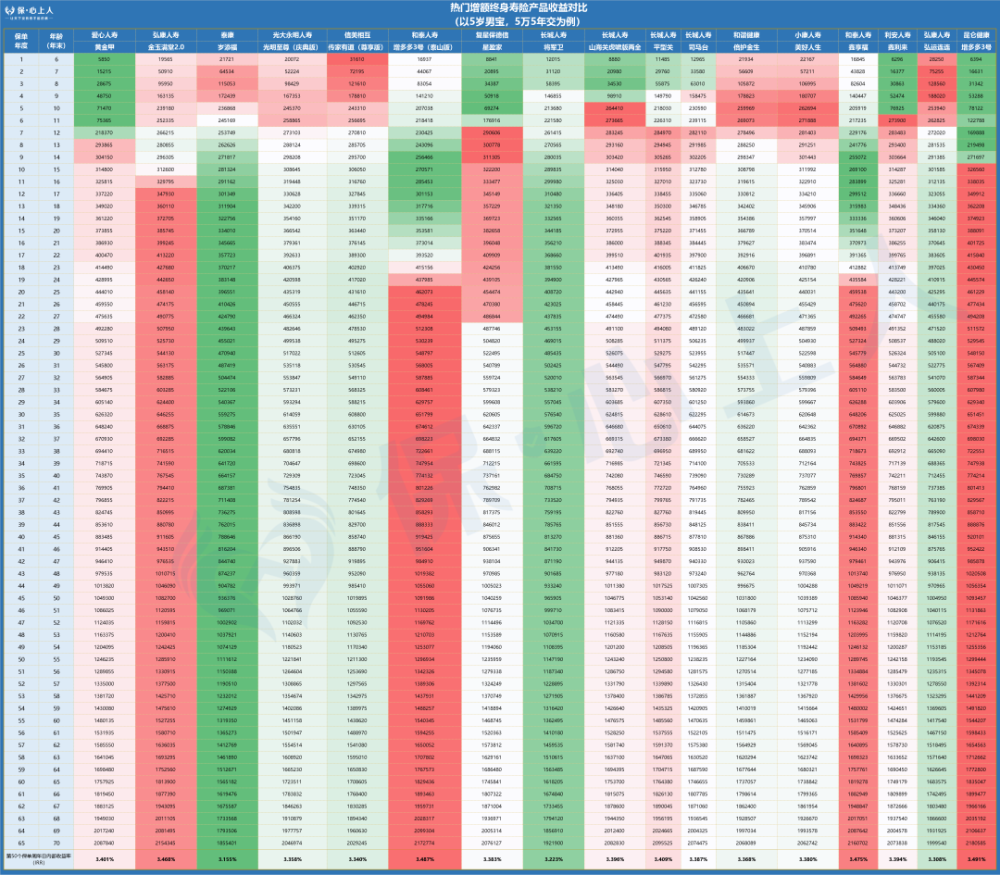Select the 美好人生 product header

pyautogui.click(x=807, y=47)
